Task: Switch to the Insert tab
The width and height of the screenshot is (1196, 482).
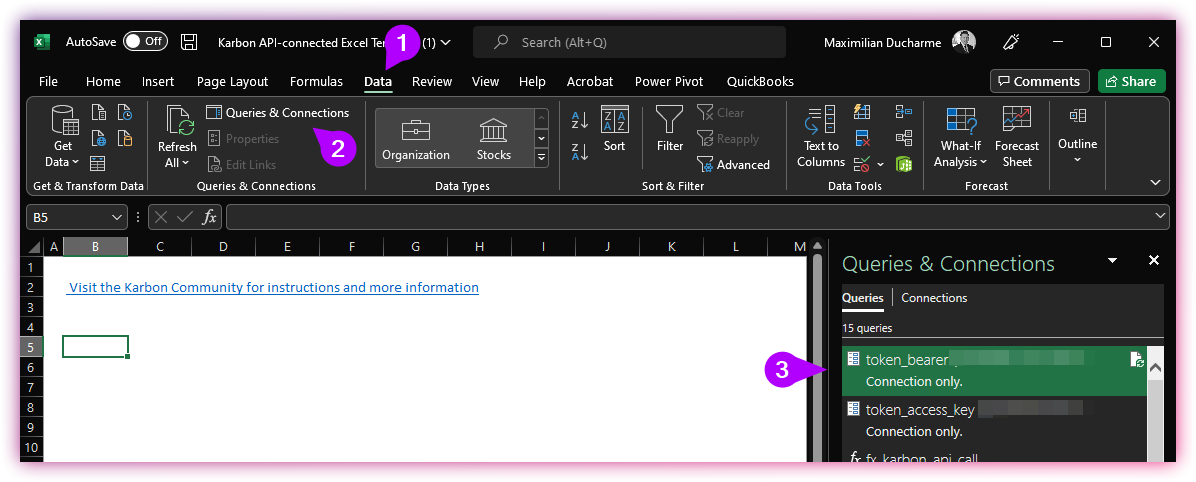Action: click(x=158, y=82)
